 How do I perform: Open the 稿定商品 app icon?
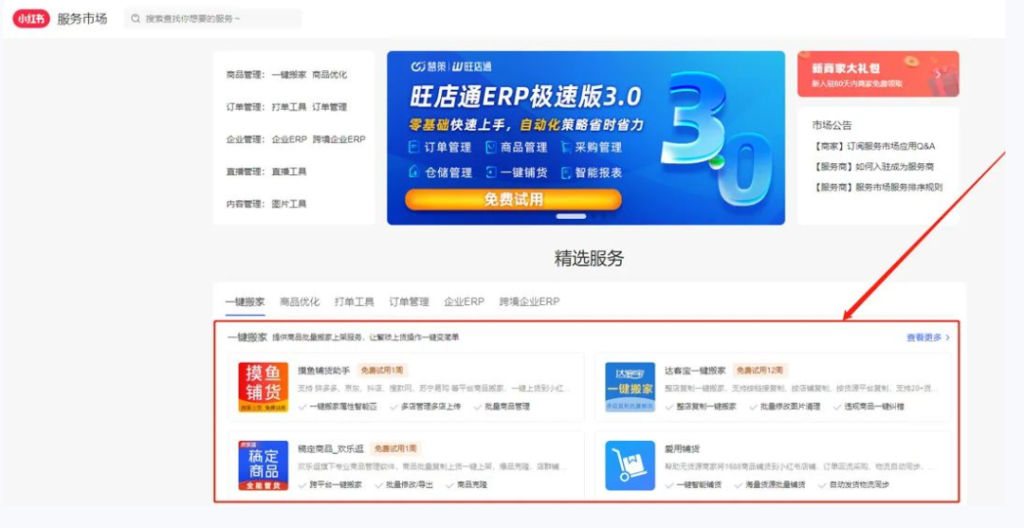(x=263, y=465)
